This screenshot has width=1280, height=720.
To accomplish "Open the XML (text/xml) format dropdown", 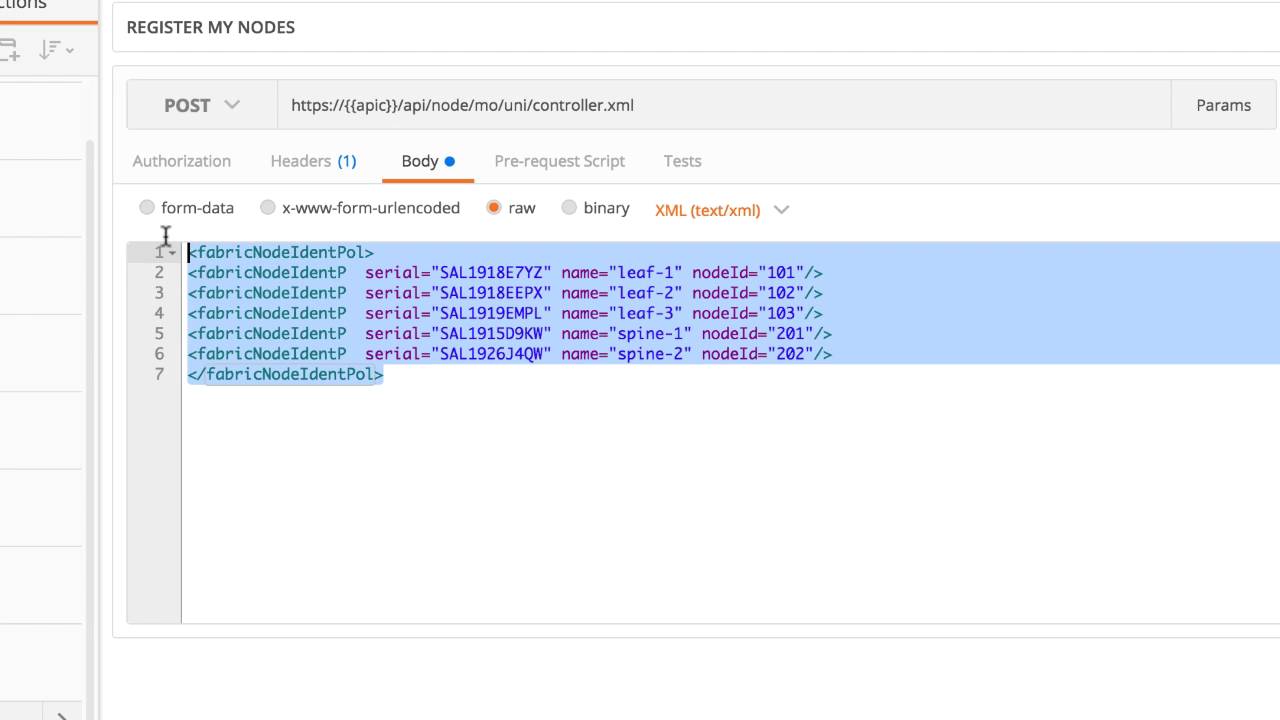I will click(x=722, y=210).
